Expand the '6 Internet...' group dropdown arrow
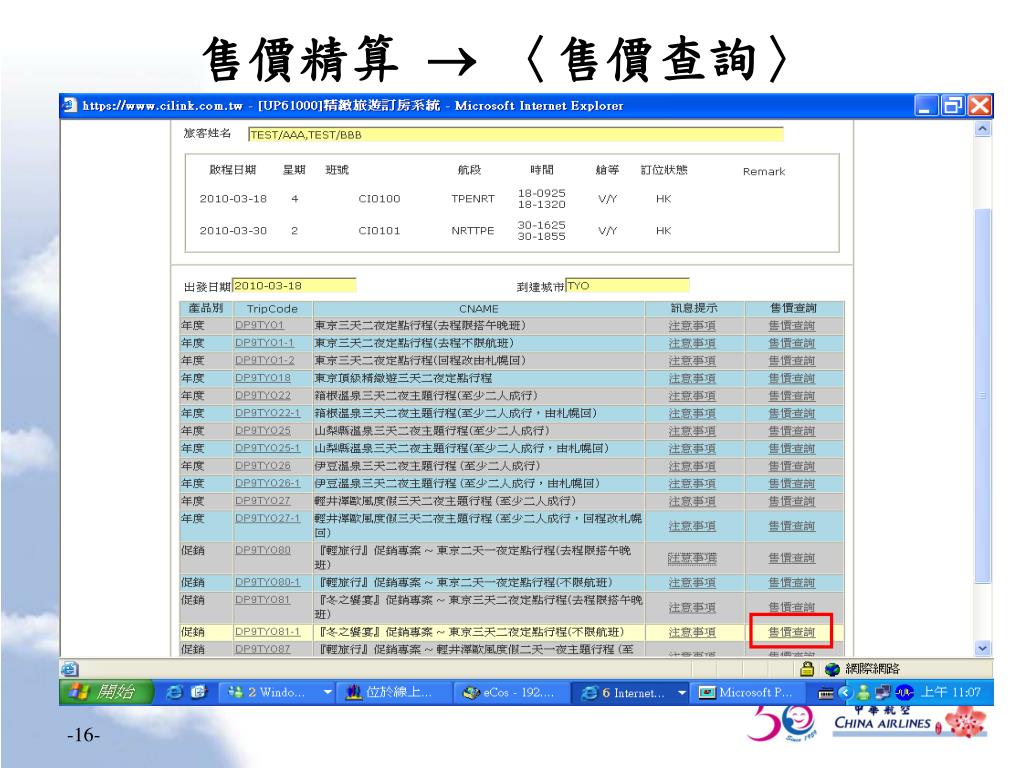Image resolution: width=1024 pixels, height=768 pixels. pyautogui.click(x=681, y=692)
